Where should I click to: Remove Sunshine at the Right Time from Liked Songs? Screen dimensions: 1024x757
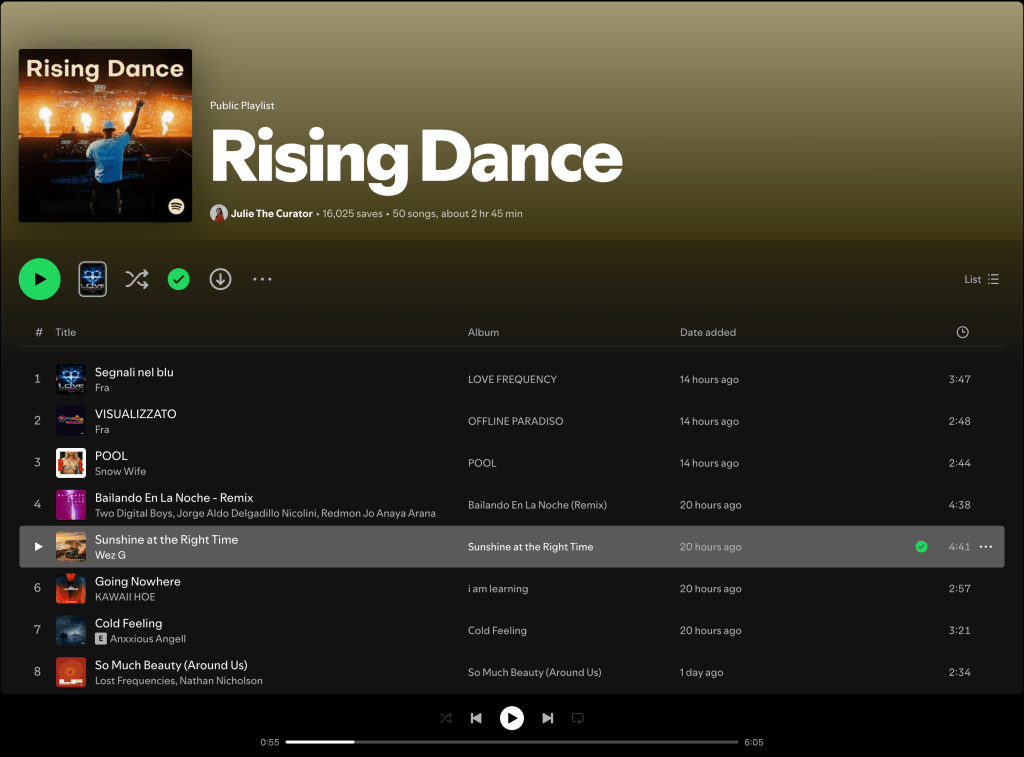921,547
